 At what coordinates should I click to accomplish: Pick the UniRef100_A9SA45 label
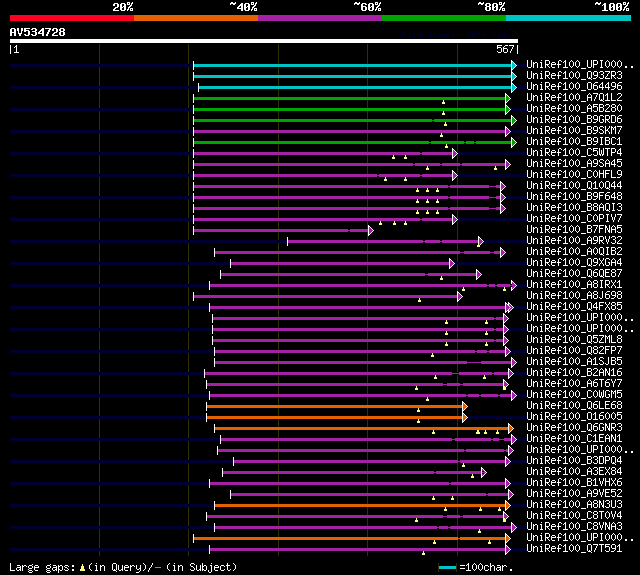[574, 164]
